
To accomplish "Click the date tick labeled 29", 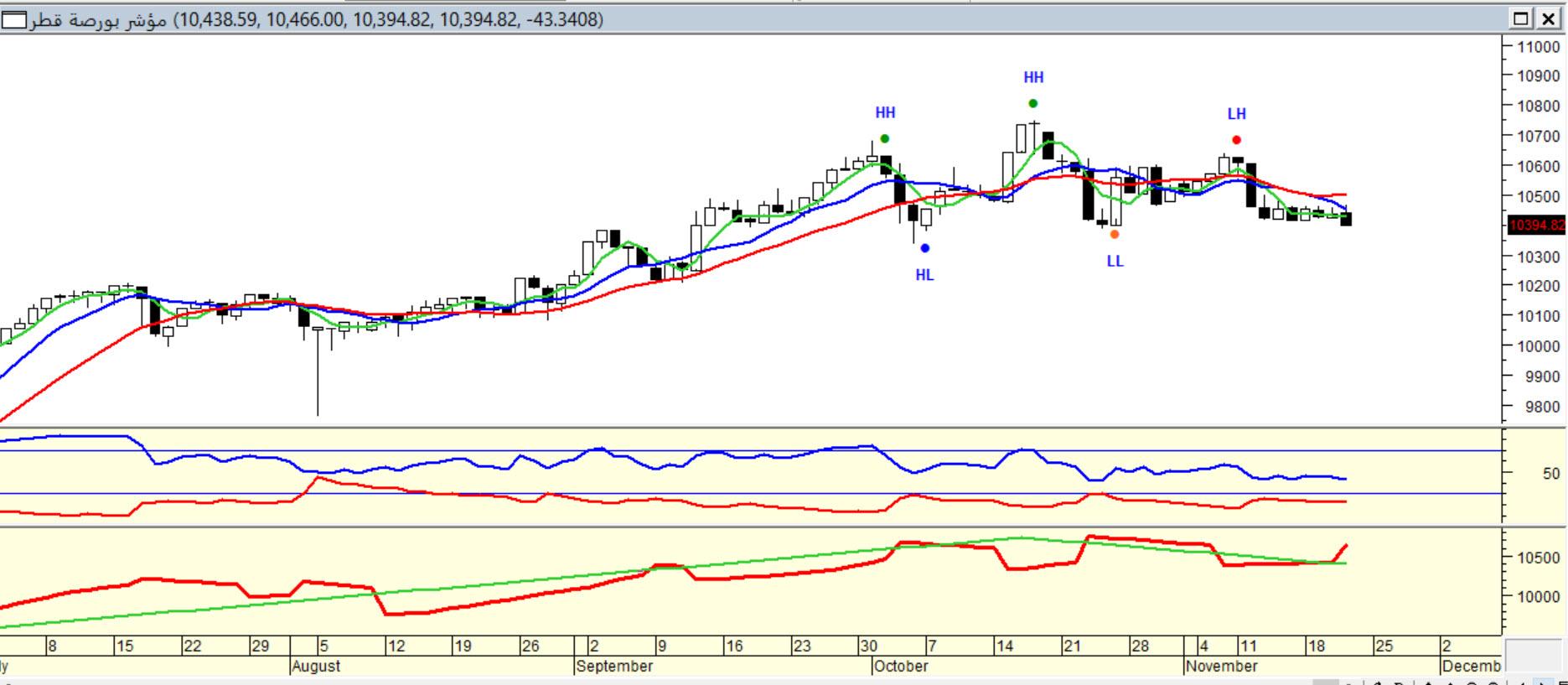I will [260, 646].
